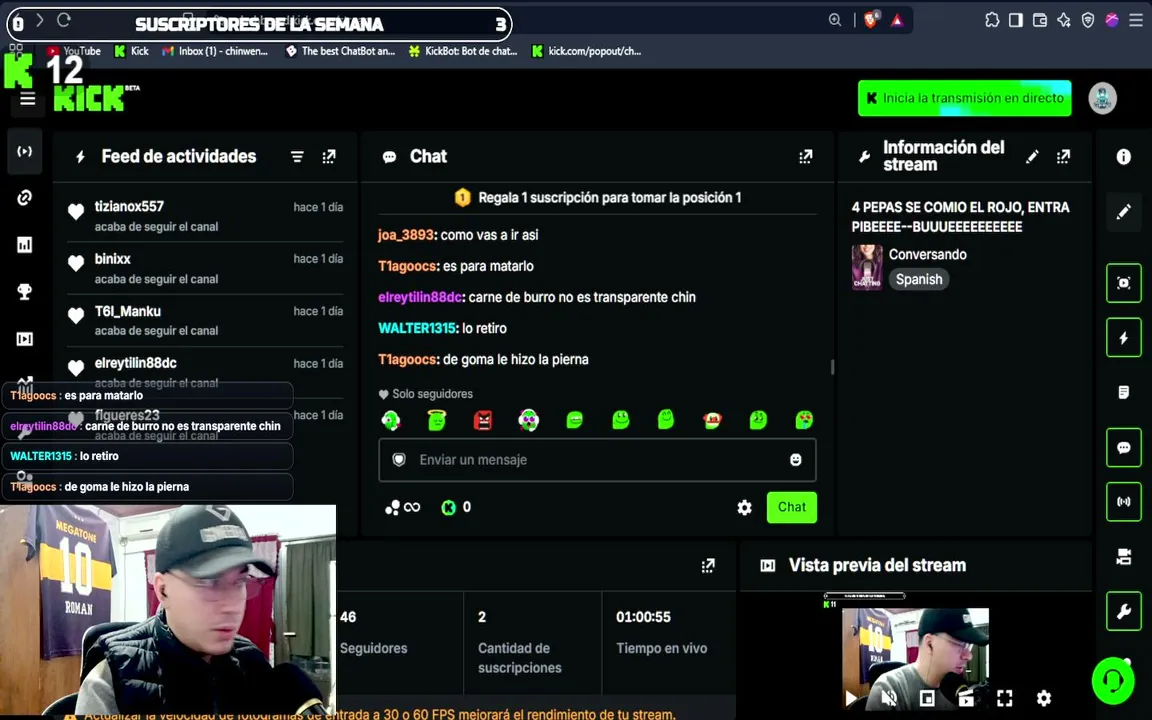This screenshot has height=720, width=1152.
Task: Click the browser zoom magnifier icon
Action: pyautogui.click(x=835, y=20)
